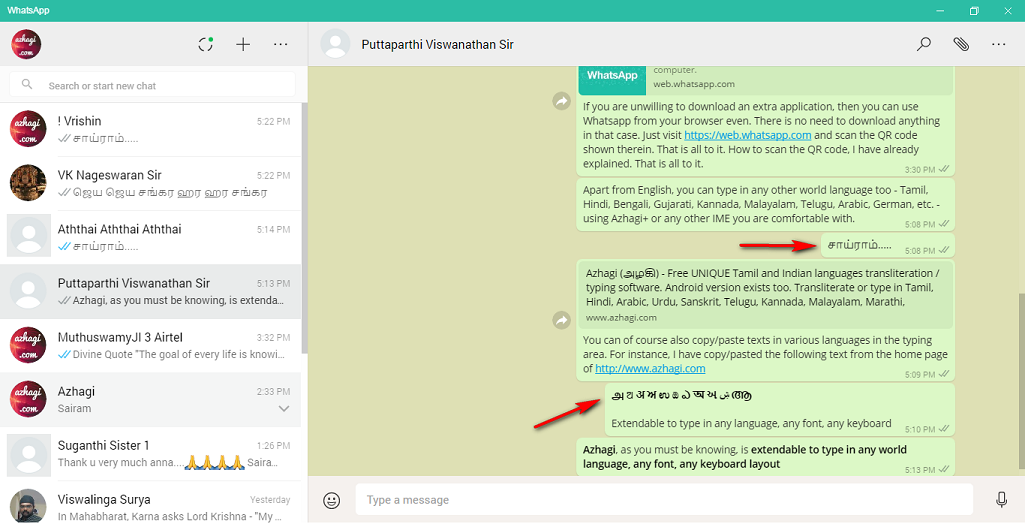
Task: Start a new chat with plus icon
Action: tap(243, 44)
